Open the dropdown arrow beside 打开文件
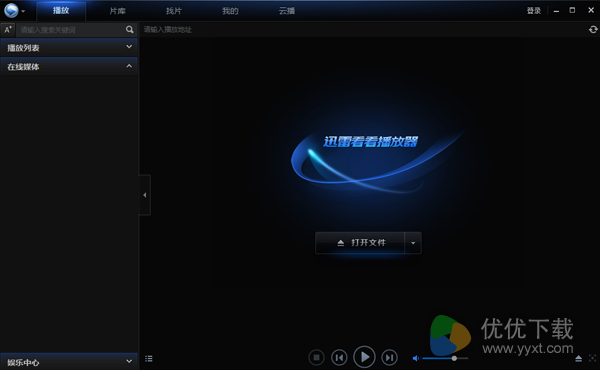600x370 pixels. pyautogui.click(x=413, y=243)
